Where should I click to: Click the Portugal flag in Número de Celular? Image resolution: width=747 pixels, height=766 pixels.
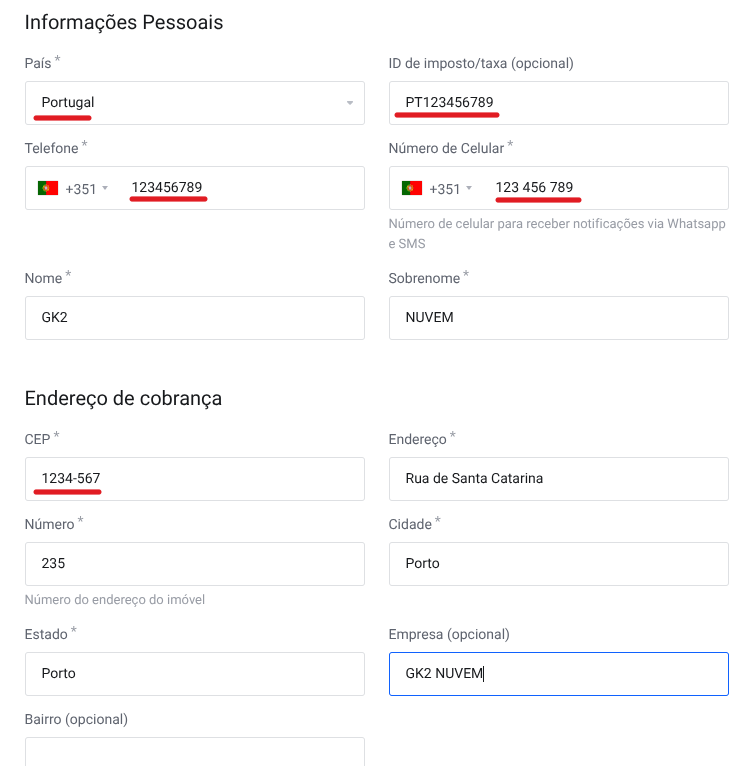tap(411, 188)
